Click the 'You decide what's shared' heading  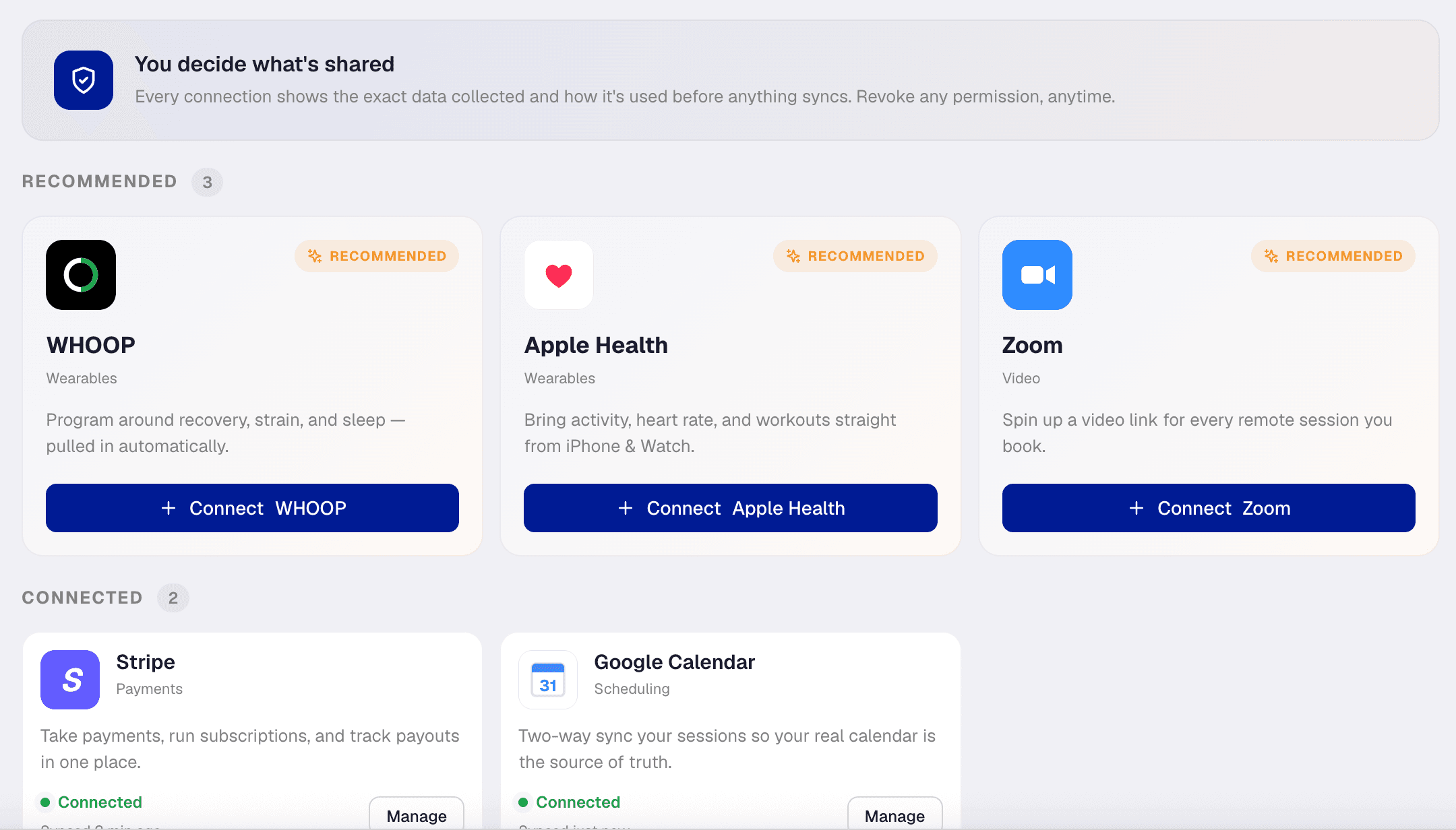pyautogui.click(x=264, y=64)
